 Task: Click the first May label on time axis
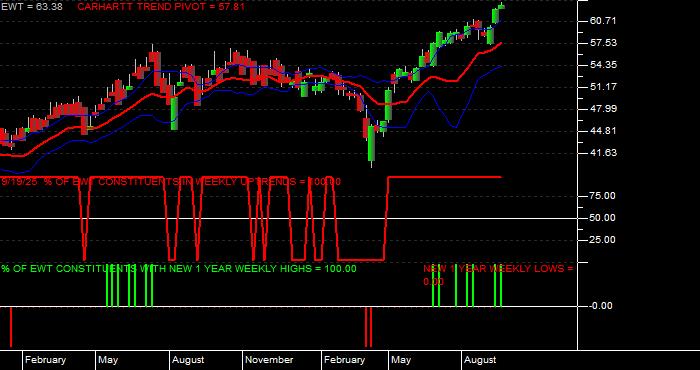point(108,360)
